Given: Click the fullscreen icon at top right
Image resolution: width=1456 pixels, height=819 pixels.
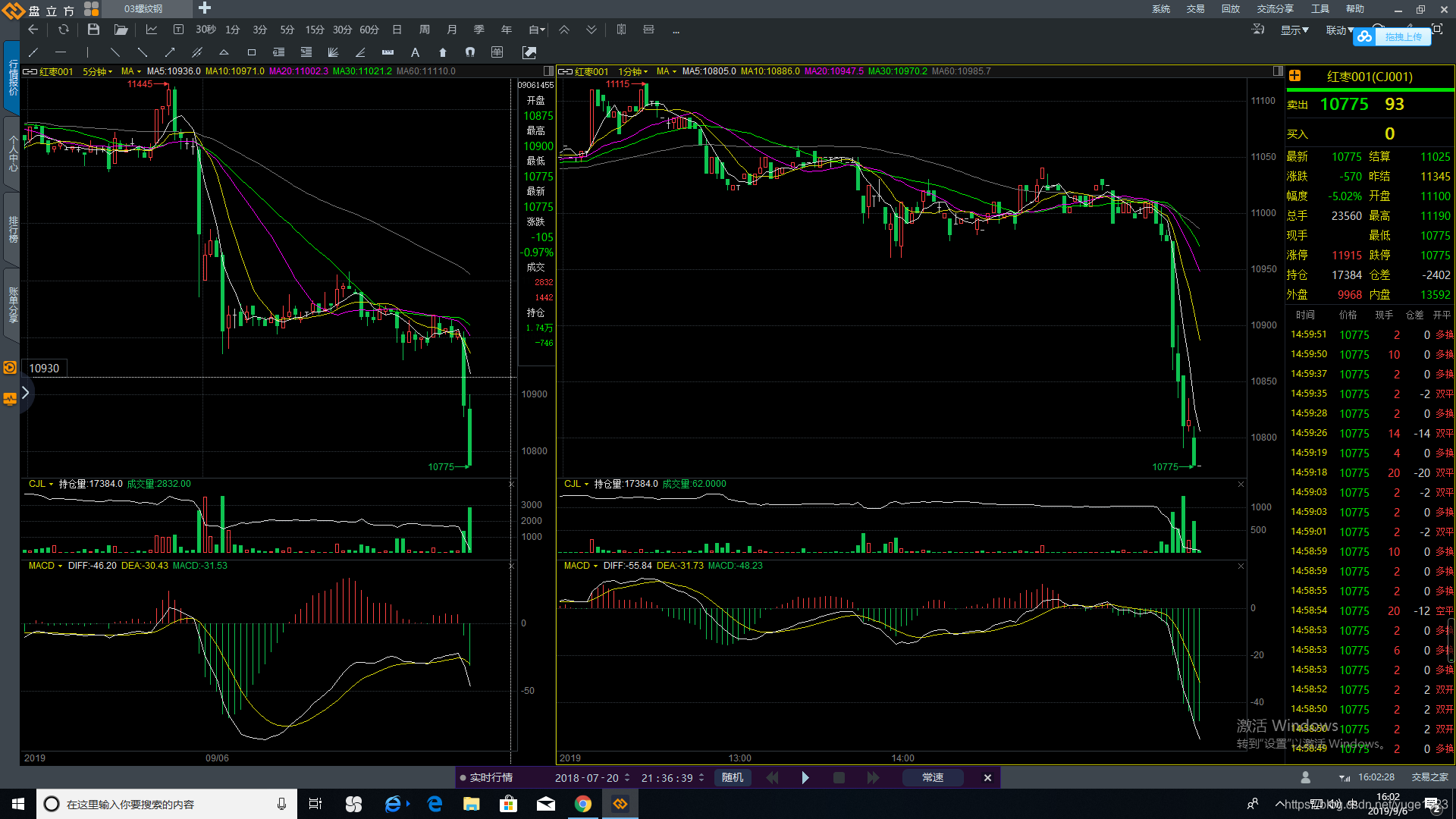Looking at the screenshot, I should coord(1437,29).
